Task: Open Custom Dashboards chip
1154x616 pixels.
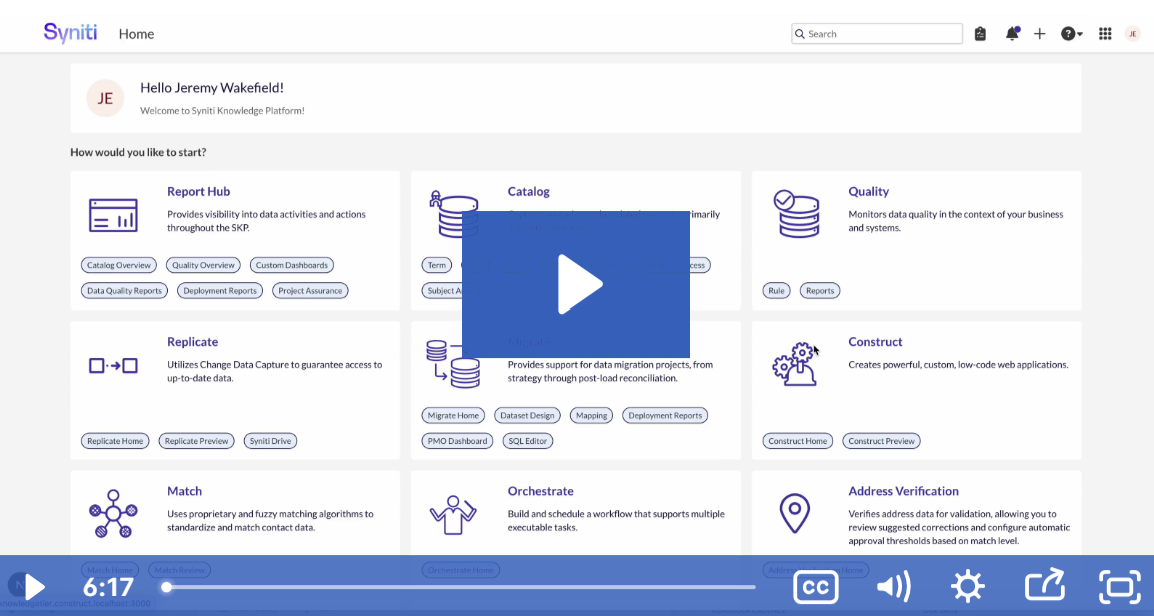Action: pyautogui.click(x=291, y=265)
